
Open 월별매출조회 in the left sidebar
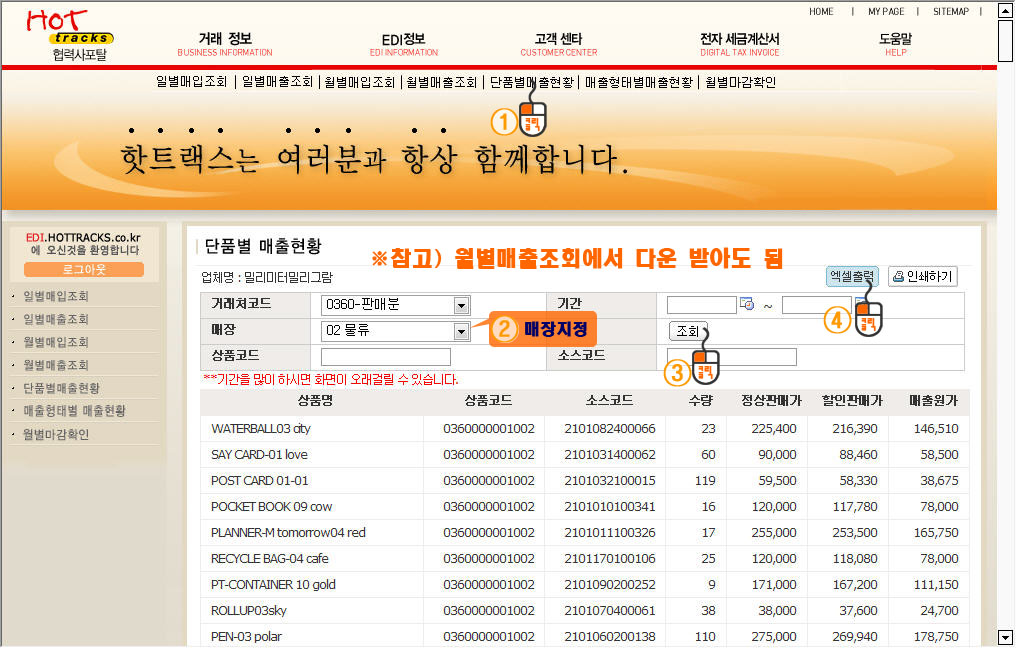coord(56,365)
